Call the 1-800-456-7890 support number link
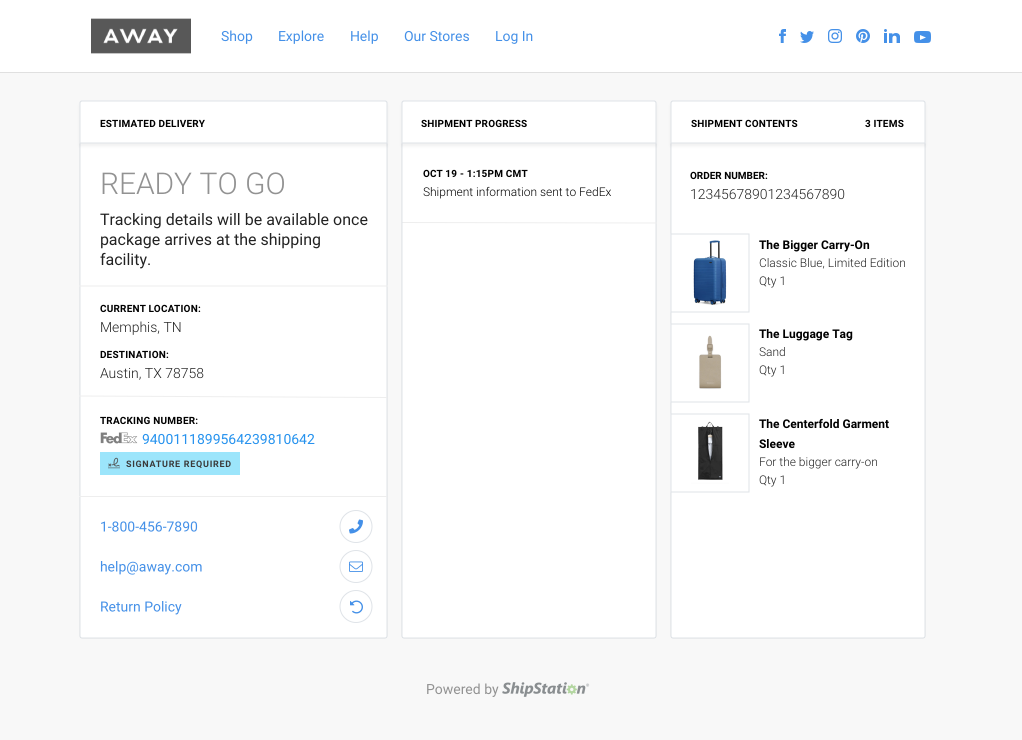The width and height of the screenshot is (1022, 740). click(x=149, y=527)
